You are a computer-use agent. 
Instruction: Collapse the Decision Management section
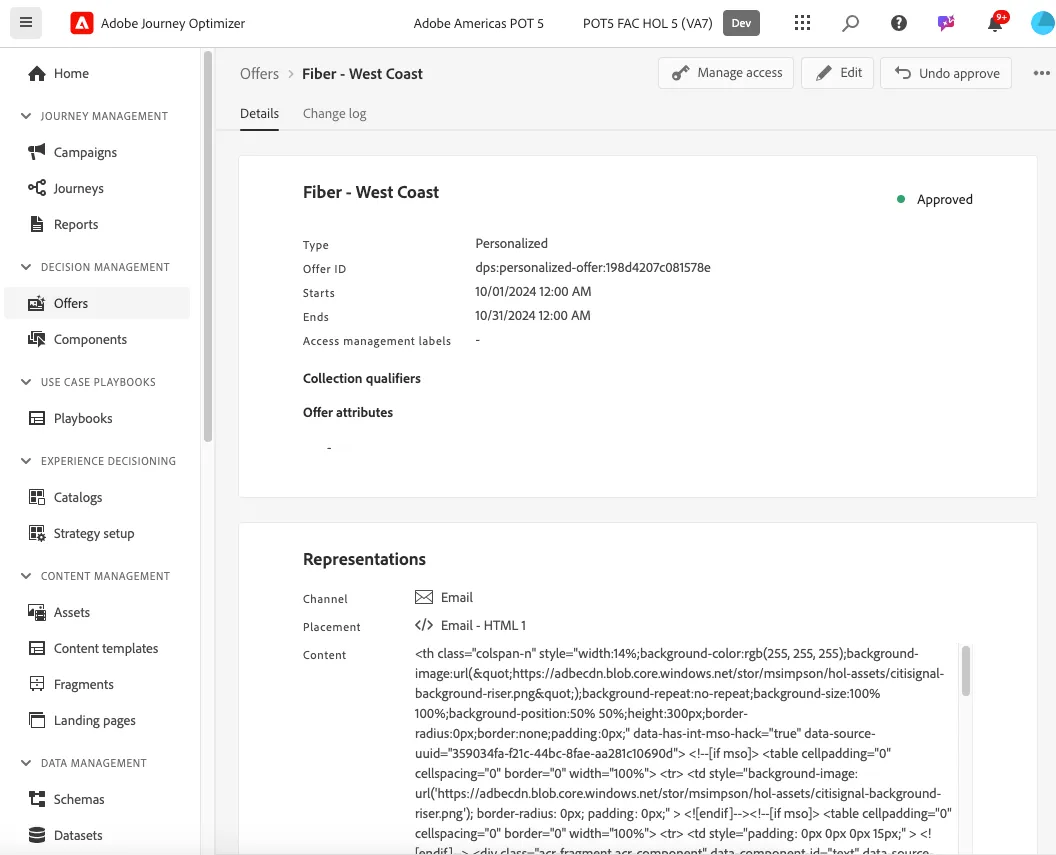26,267
